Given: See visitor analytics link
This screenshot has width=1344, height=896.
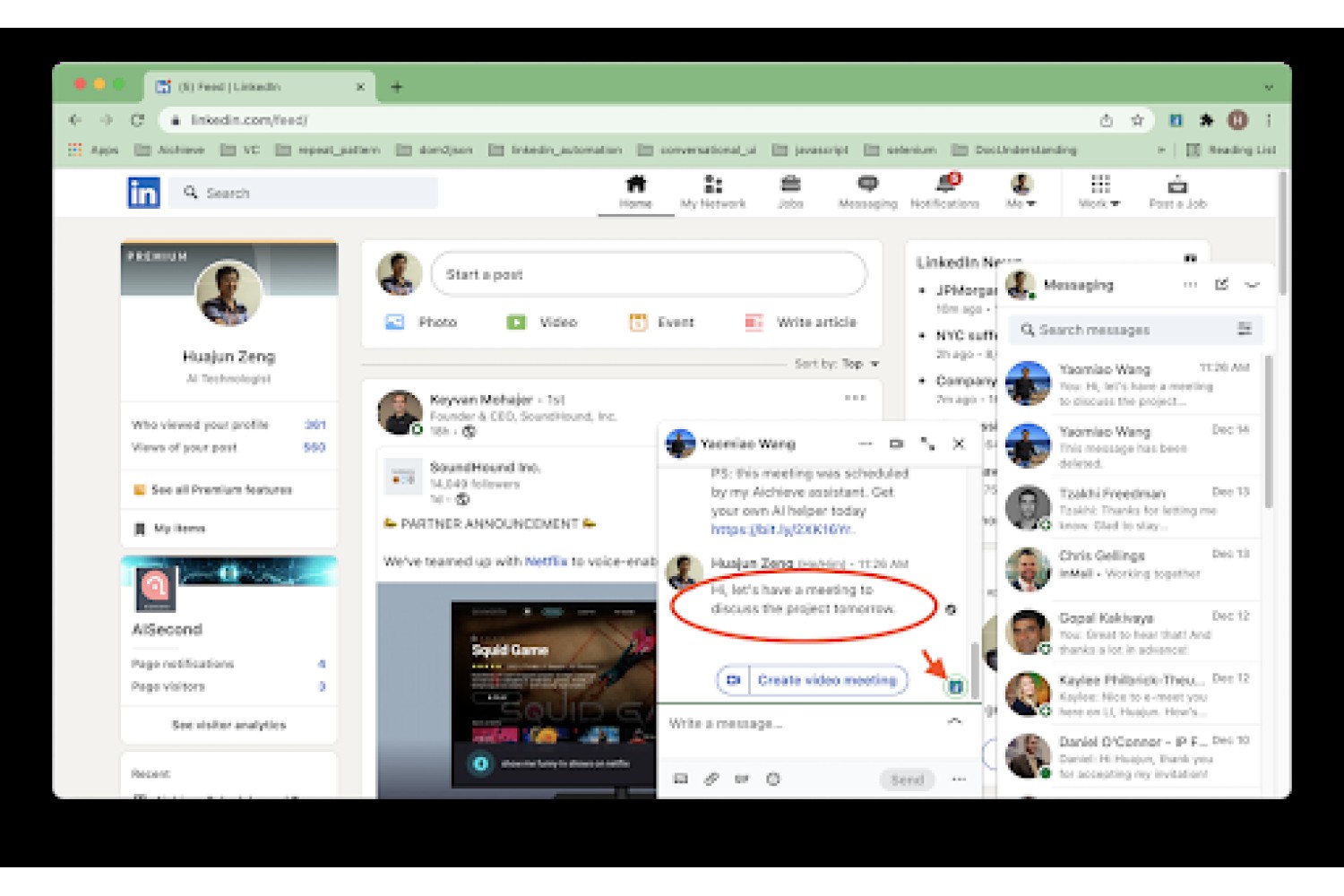Looking at the screenshot, I should pos(228,725).
